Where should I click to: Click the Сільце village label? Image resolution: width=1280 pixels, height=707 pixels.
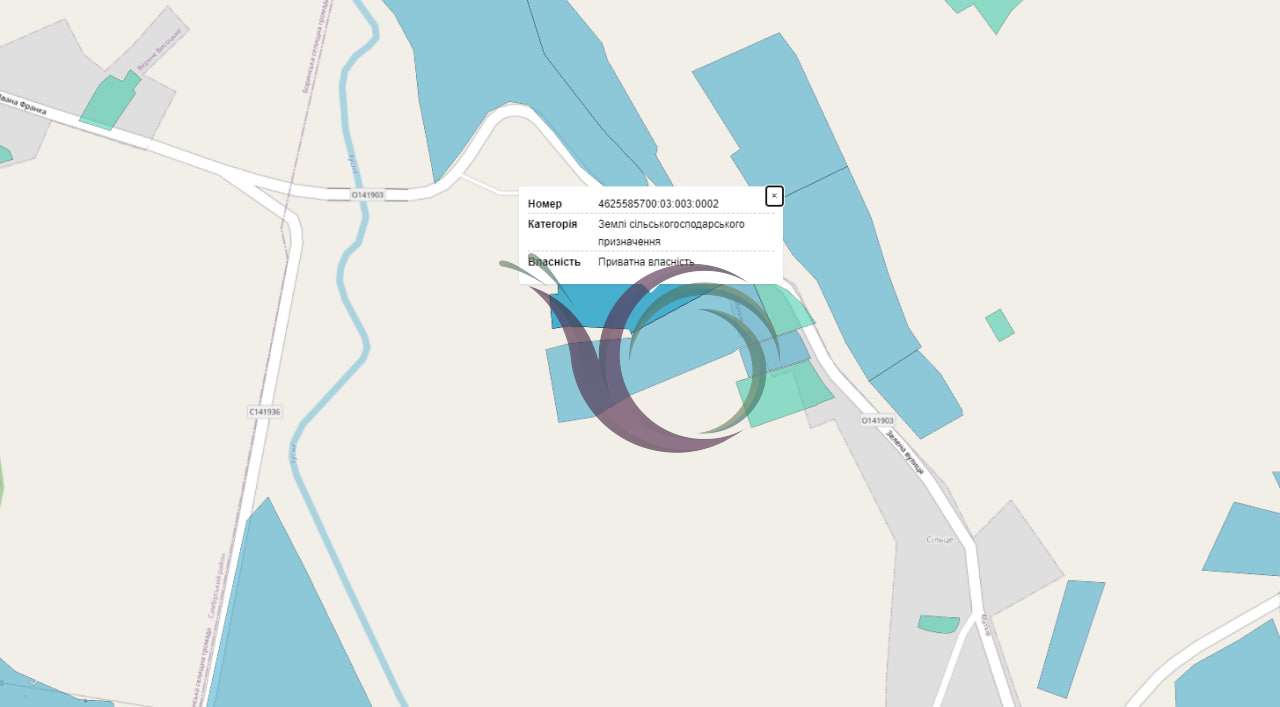click(940, 540)
